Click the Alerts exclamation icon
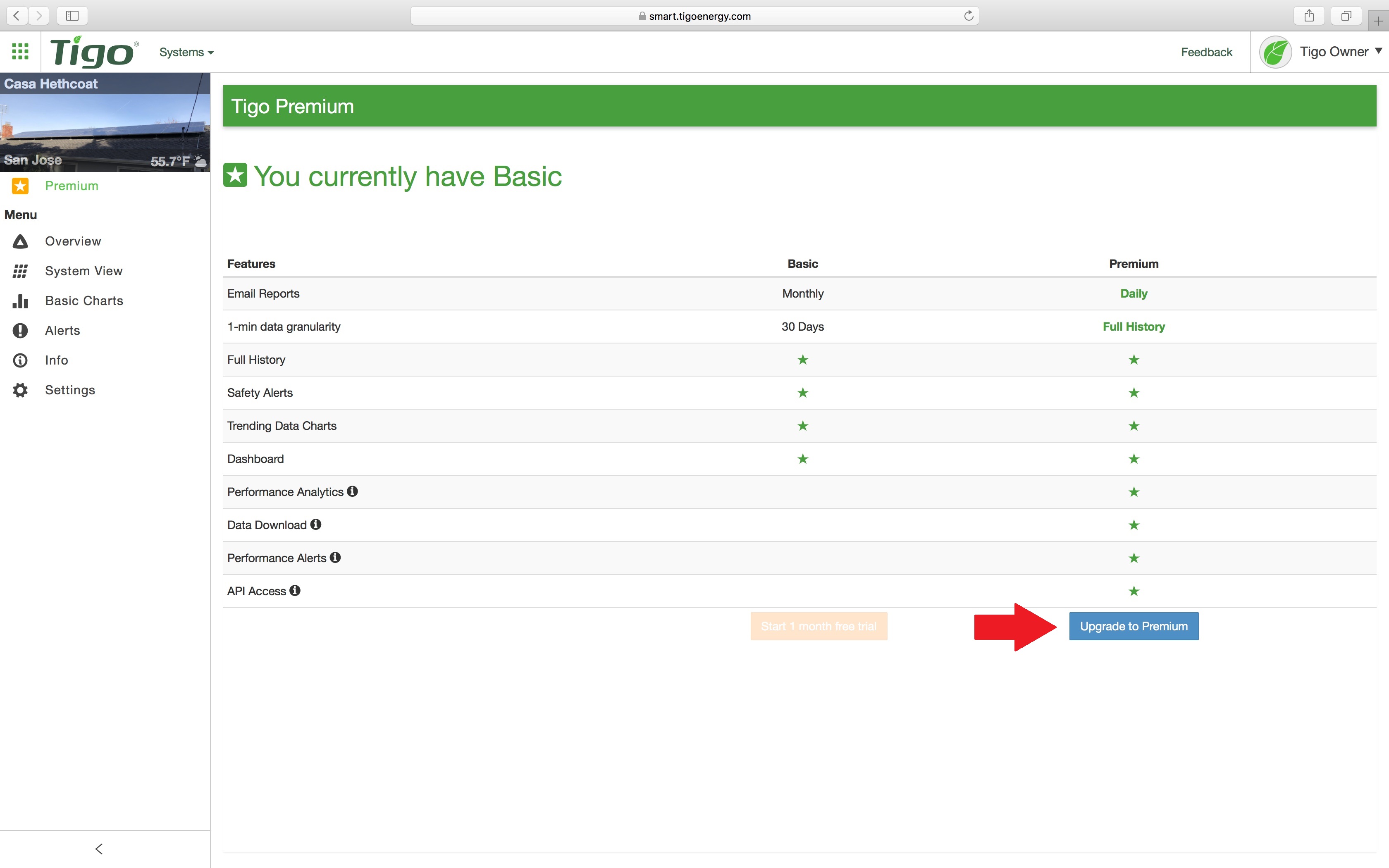Viewport: 1389px width, 868px height. tap(20, 331)
